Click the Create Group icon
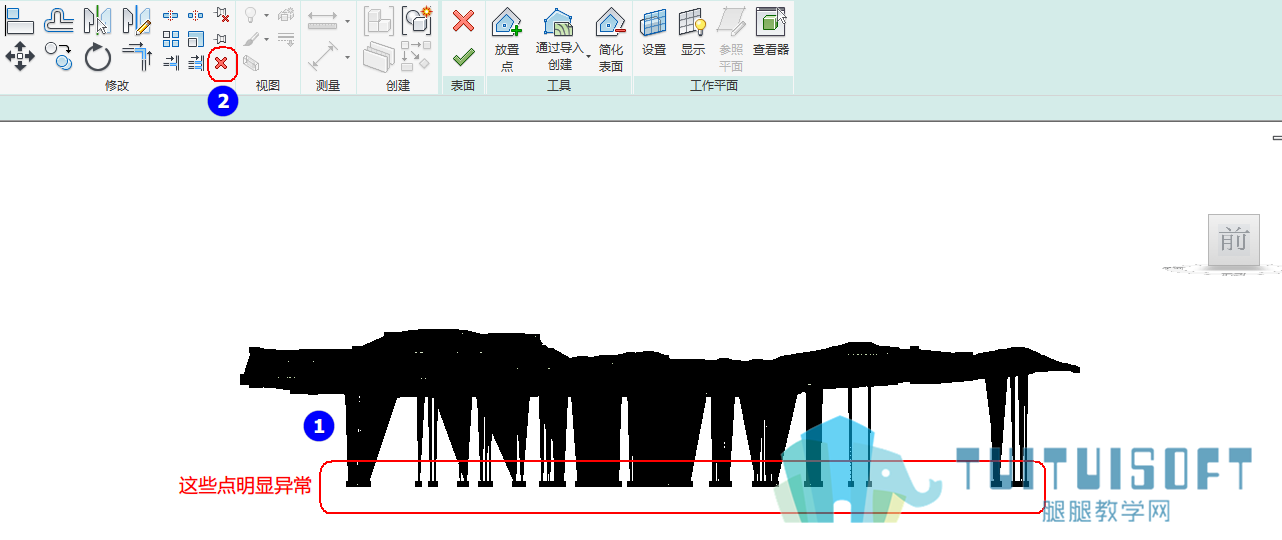Image resolution: width=1282 pixels, height=540 pixels. pos(417,21)
